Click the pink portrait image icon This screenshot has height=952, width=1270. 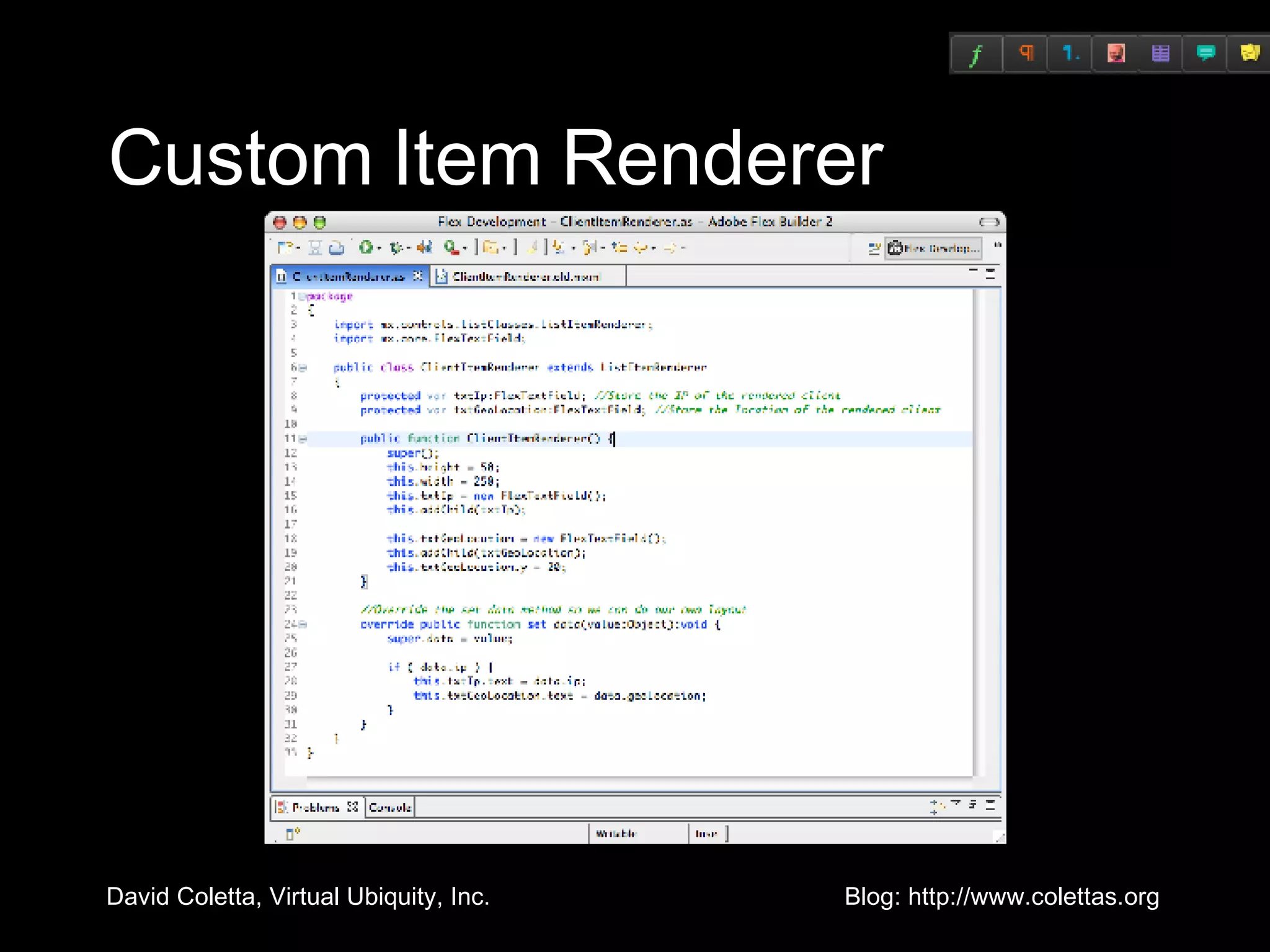[x=1116, y=53]
